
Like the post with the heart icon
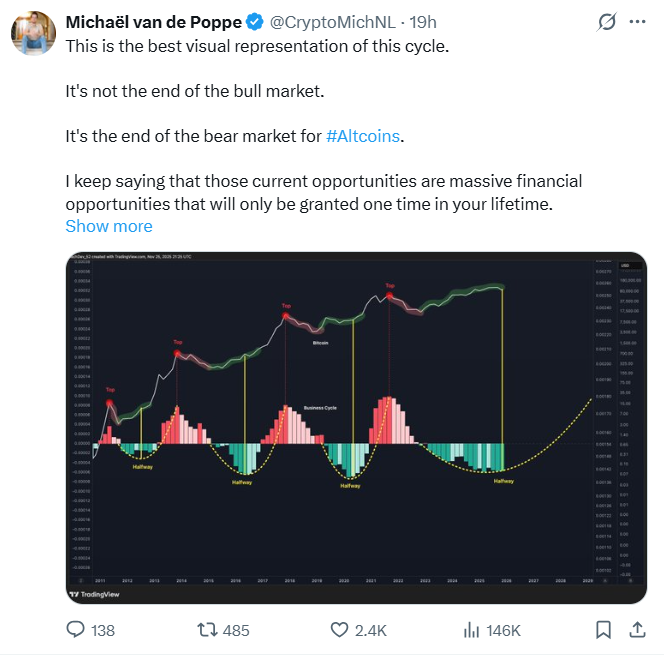click(340, 630)
